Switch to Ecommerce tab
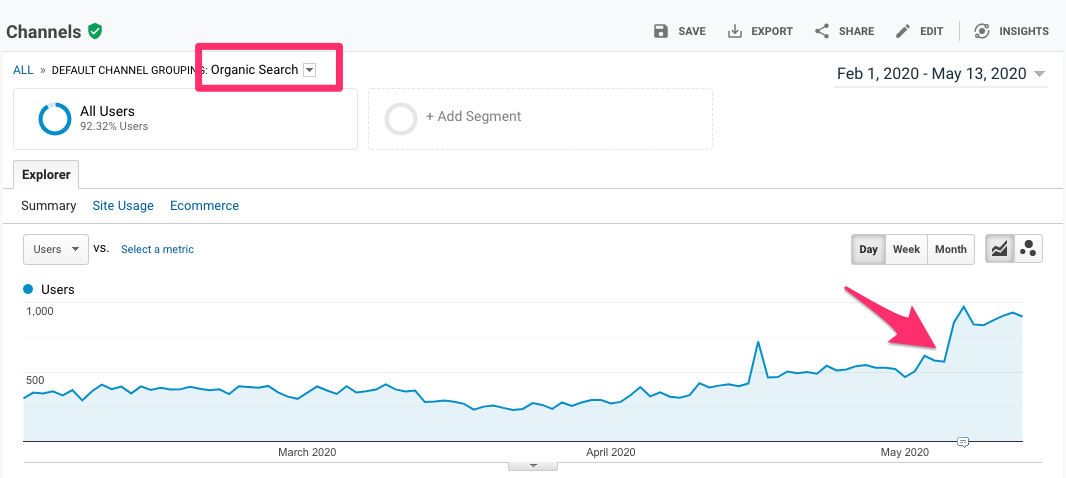Viewport: 1066px width, 478px height. [x=205, y=205]
